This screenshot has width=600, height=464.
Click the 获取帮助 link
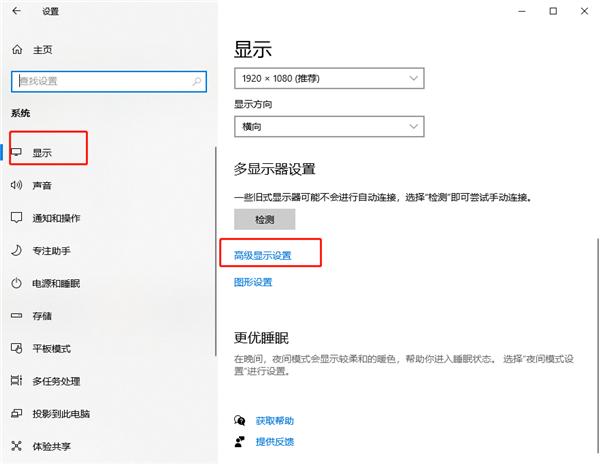pos(275,421)
